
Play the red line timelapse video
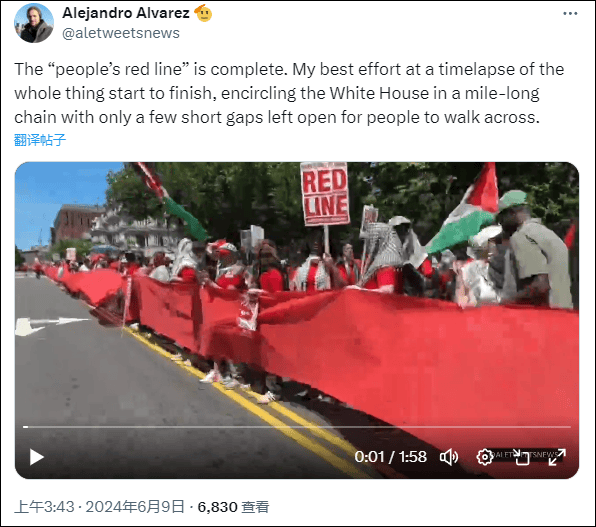(37, 457)
